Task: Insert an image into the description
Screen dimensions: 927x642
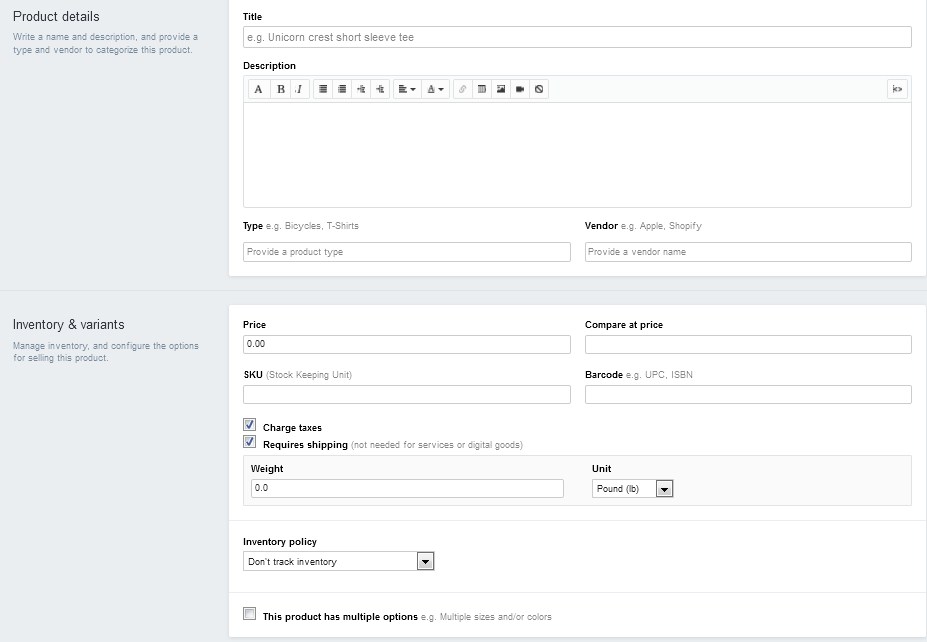Action: click(501, 89)
